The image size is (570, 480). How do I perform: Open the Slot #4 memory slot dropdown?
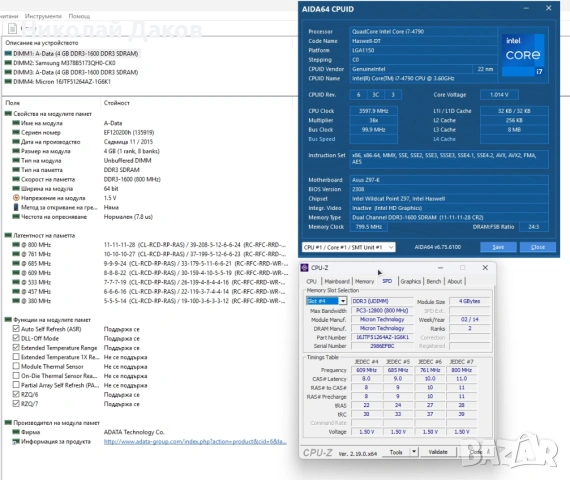click(x=342, y=301)
